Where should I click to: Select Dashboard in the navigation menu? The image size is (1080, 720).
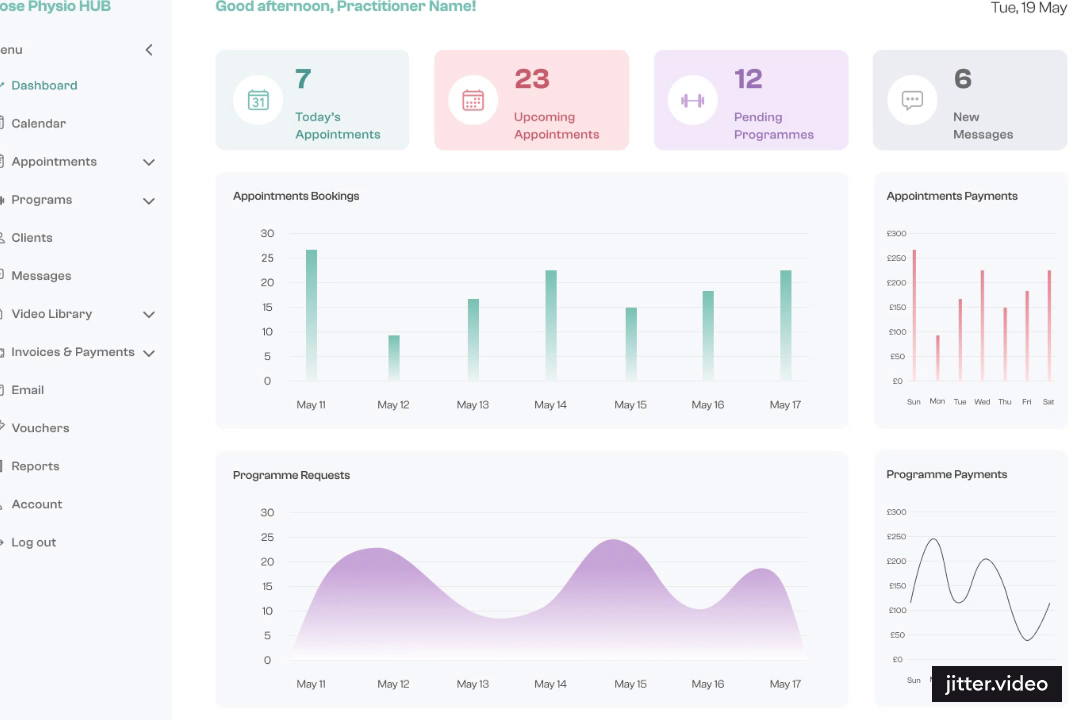click(x=46, y=85)
